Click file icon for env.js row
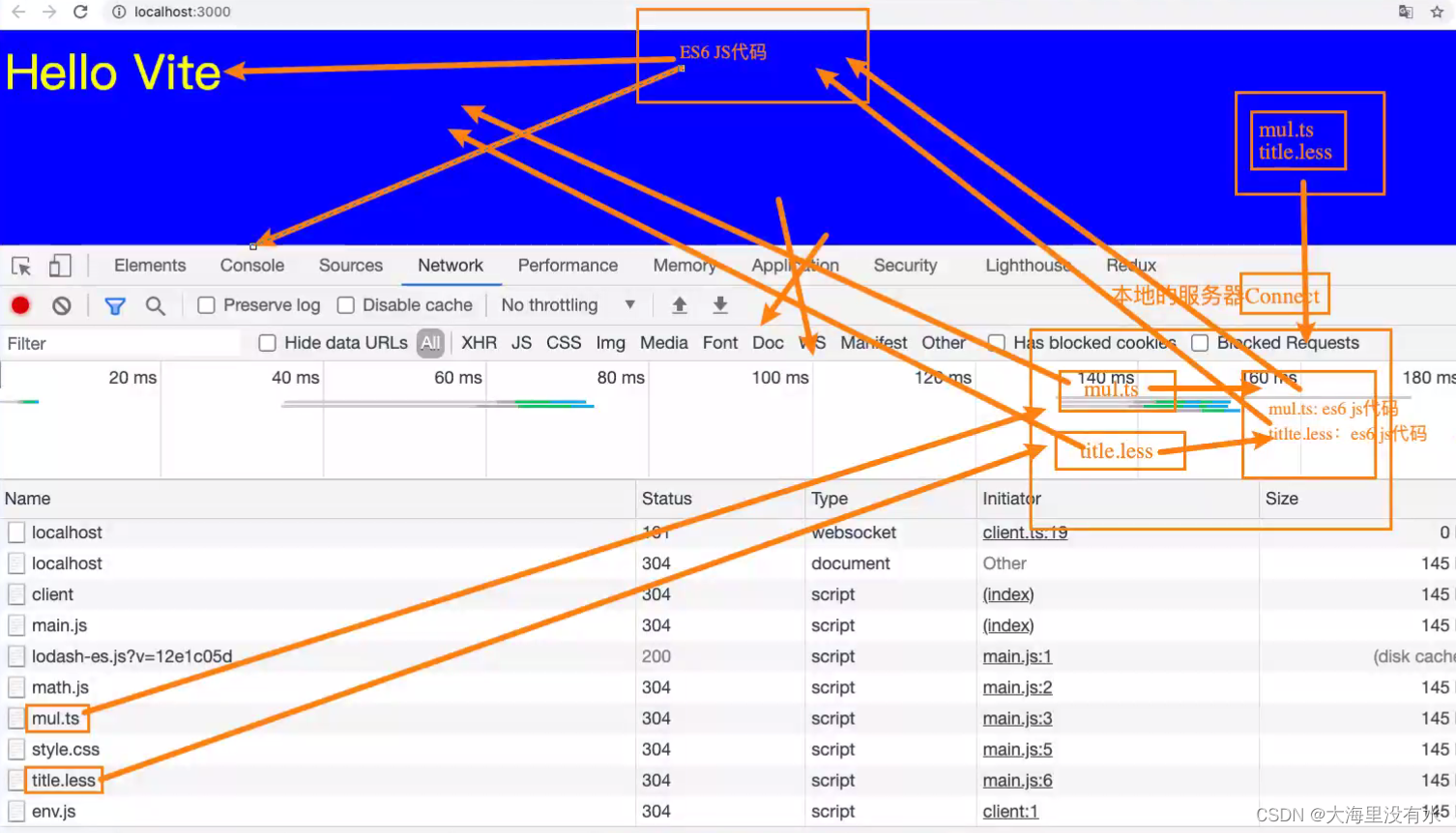The width and height of the screenshot is (1456, 833). [16, 811]
